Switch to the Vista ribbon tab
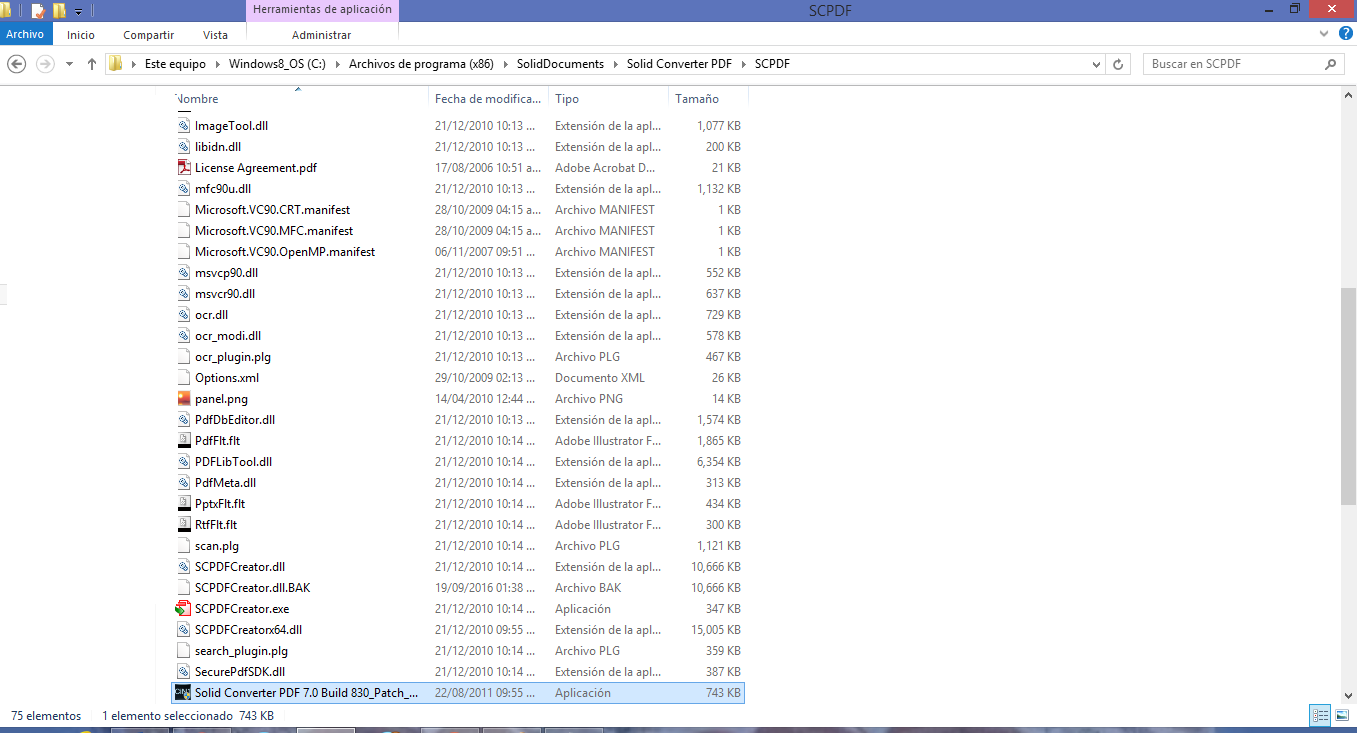The image size is (1357, 733). pos(215,35)
